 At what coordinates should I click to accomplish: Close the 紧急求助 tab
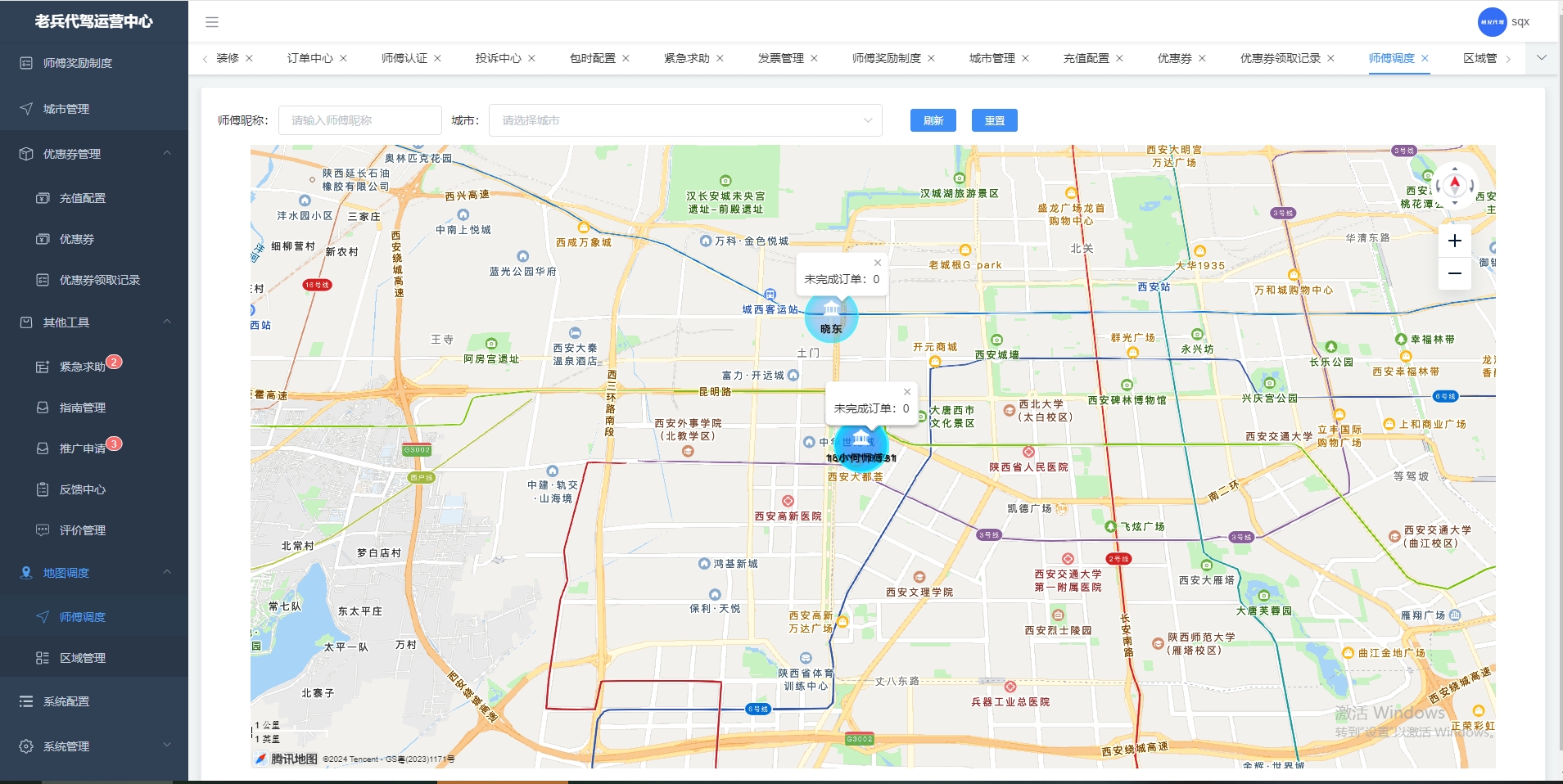(720, 58)
